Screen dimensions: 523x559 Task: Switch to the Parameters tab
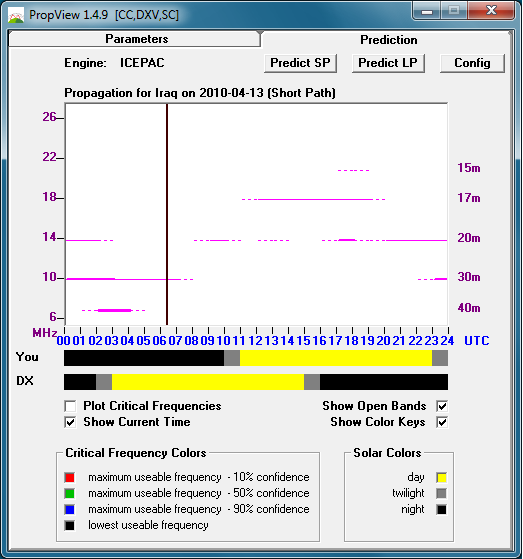pos(136,39)
